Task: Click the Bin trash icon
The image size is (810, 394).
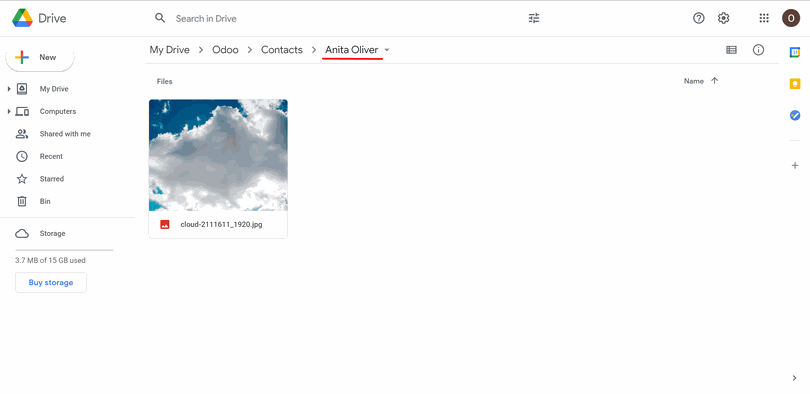Action: click(22, 201)
